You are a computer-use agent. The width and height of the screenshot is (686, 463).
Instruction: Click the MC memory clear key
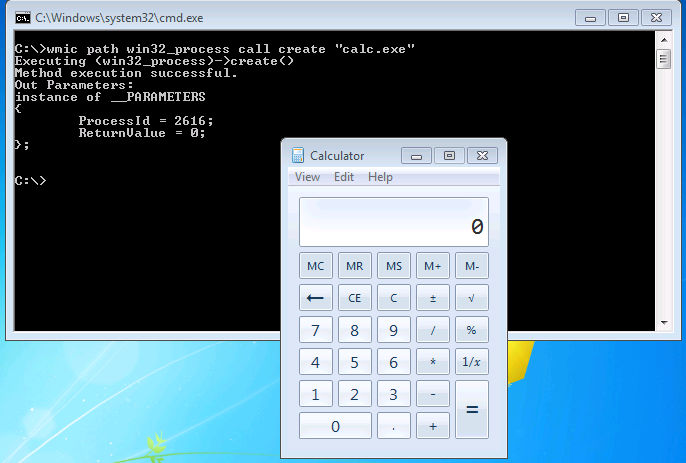tap(315, 266)
